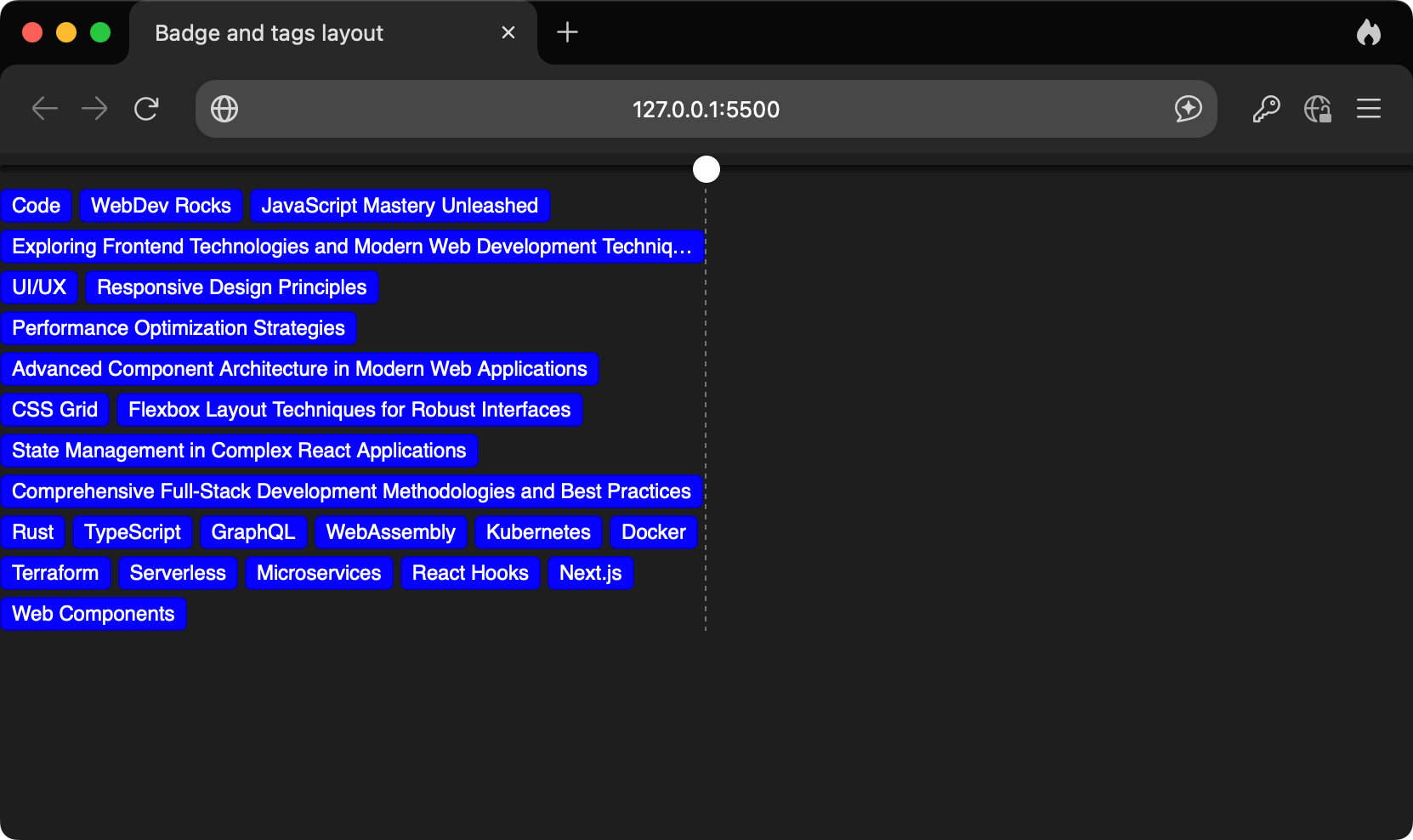Viewport: 1413px width, 840px height.
Task: Reload the page with the refresh icon
Action: 146,109
